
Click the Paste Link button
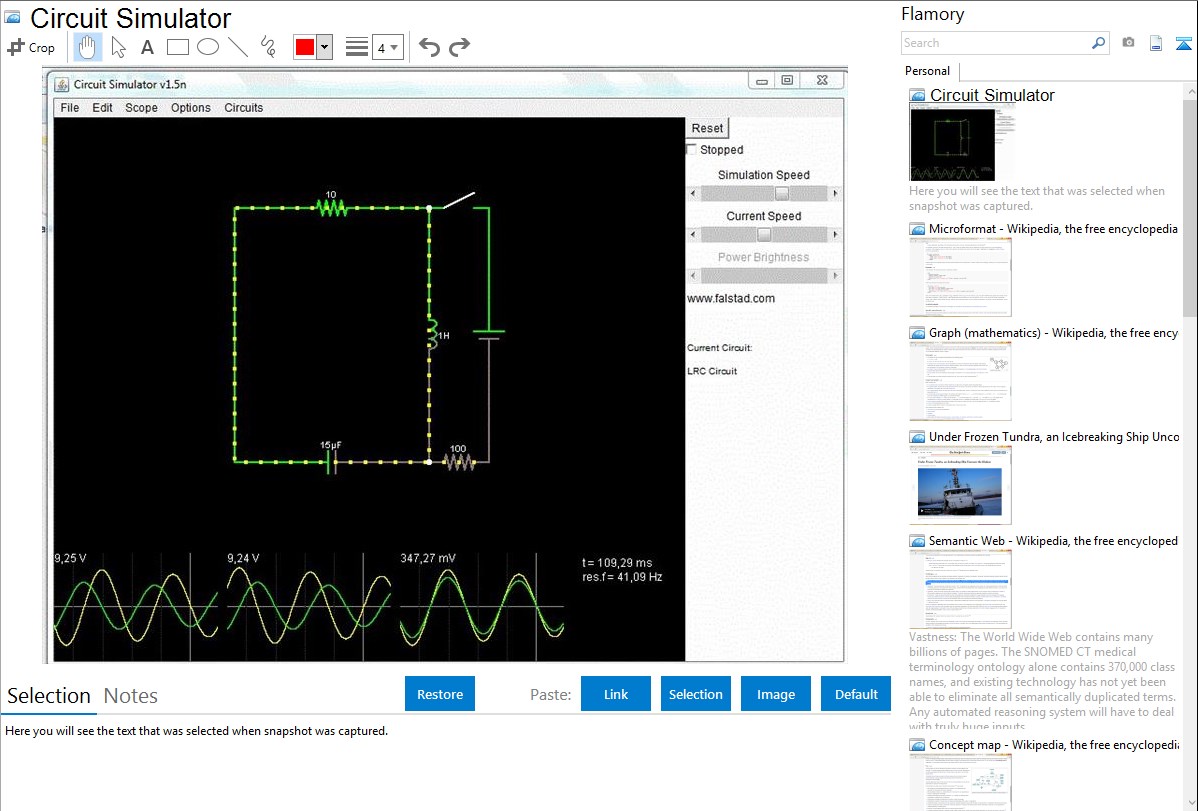(x=616, y=694)
